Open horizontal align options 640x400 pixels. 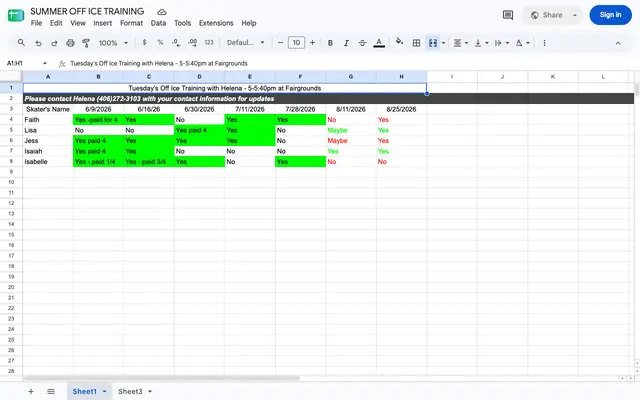coord(460,43)
